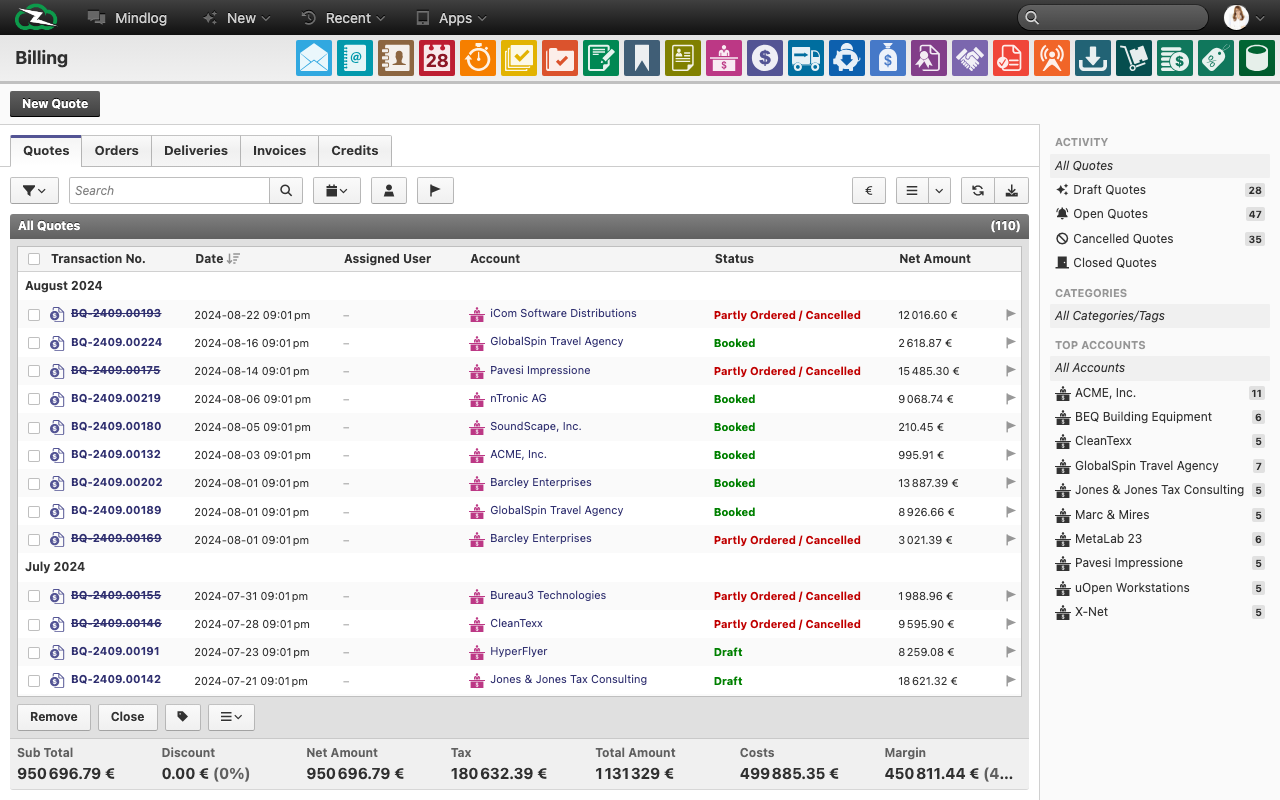
Task: Open the calendar date filter dropdown
Action: click(337, 190)
